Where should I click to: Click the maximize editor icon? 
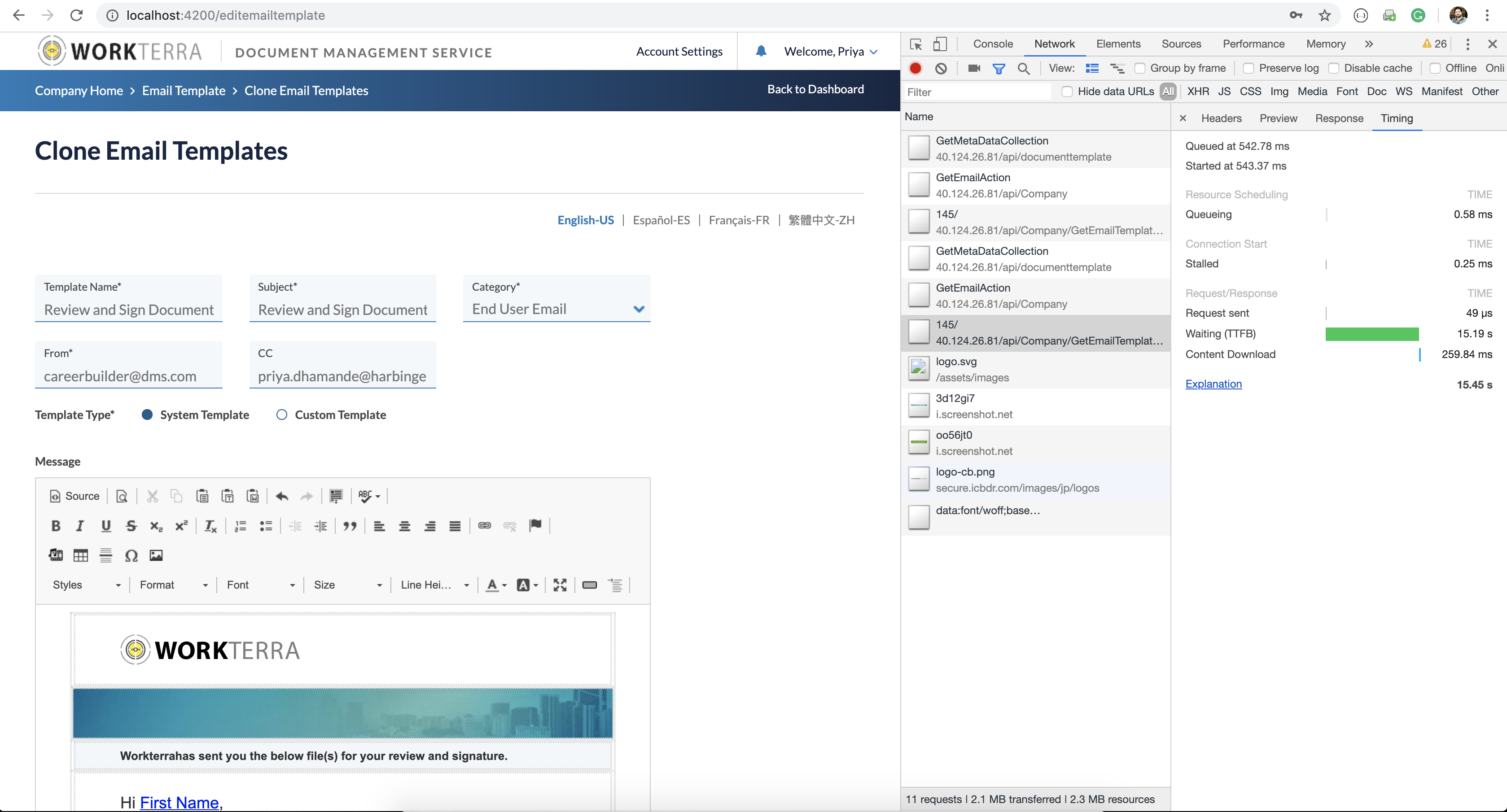[x=560, y=585]
